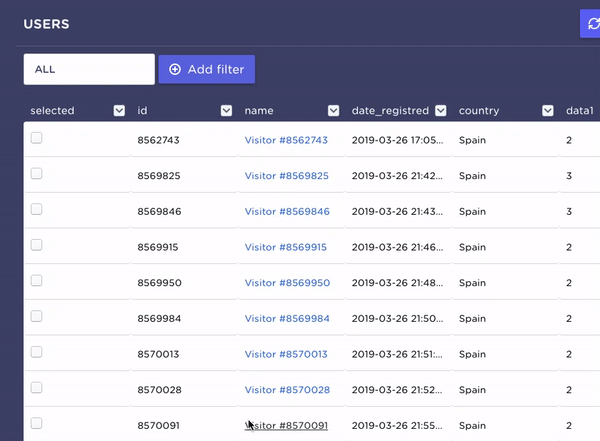
Task: Click the id cell 8570028
Action: 160,390
